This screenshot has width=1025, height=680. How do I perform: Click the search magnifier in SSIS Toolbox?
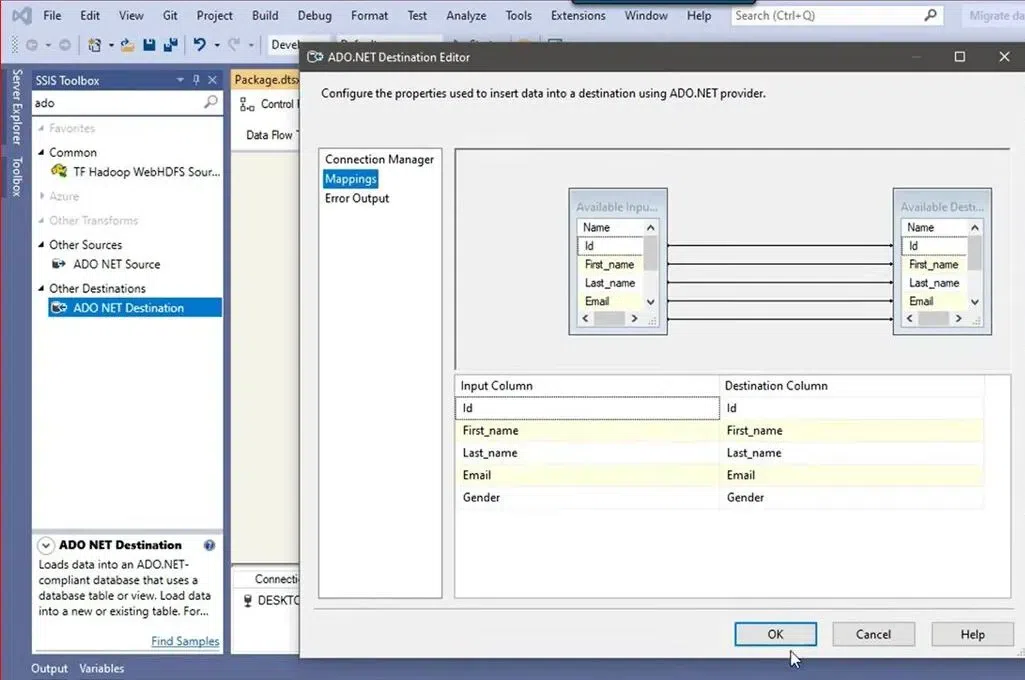tap(210, 103)
